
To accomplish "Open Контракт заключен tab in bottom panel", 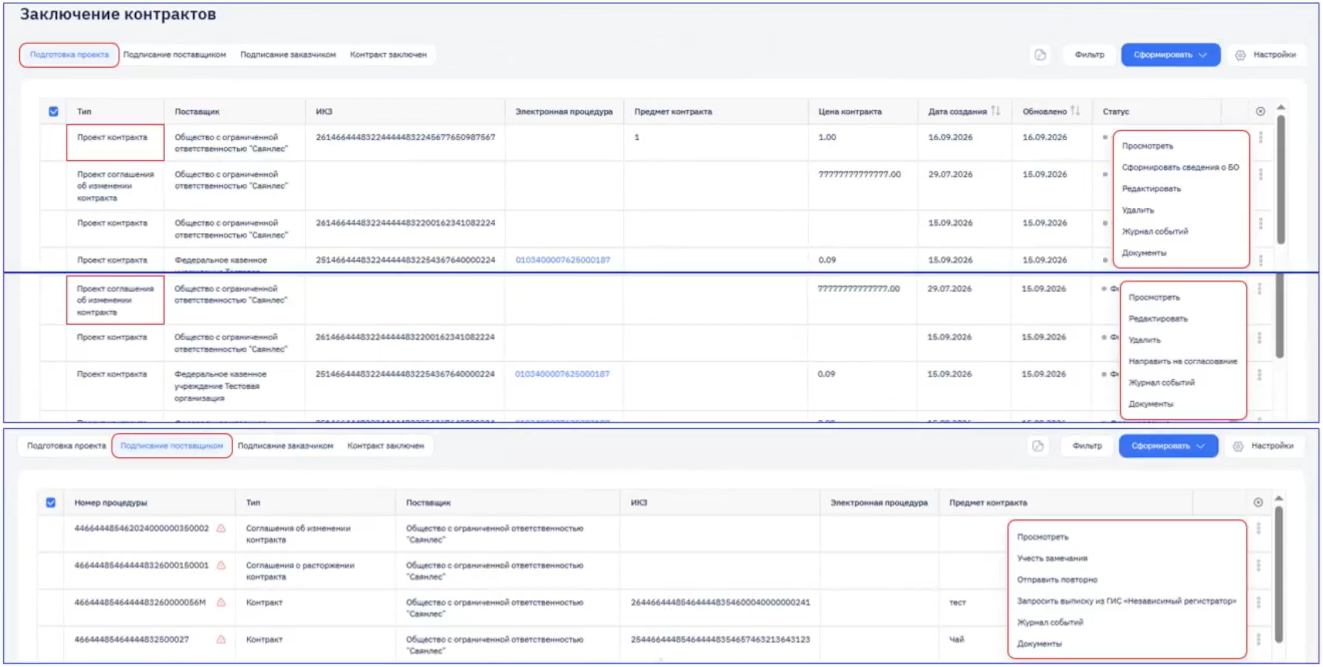I will coord(386,446).
